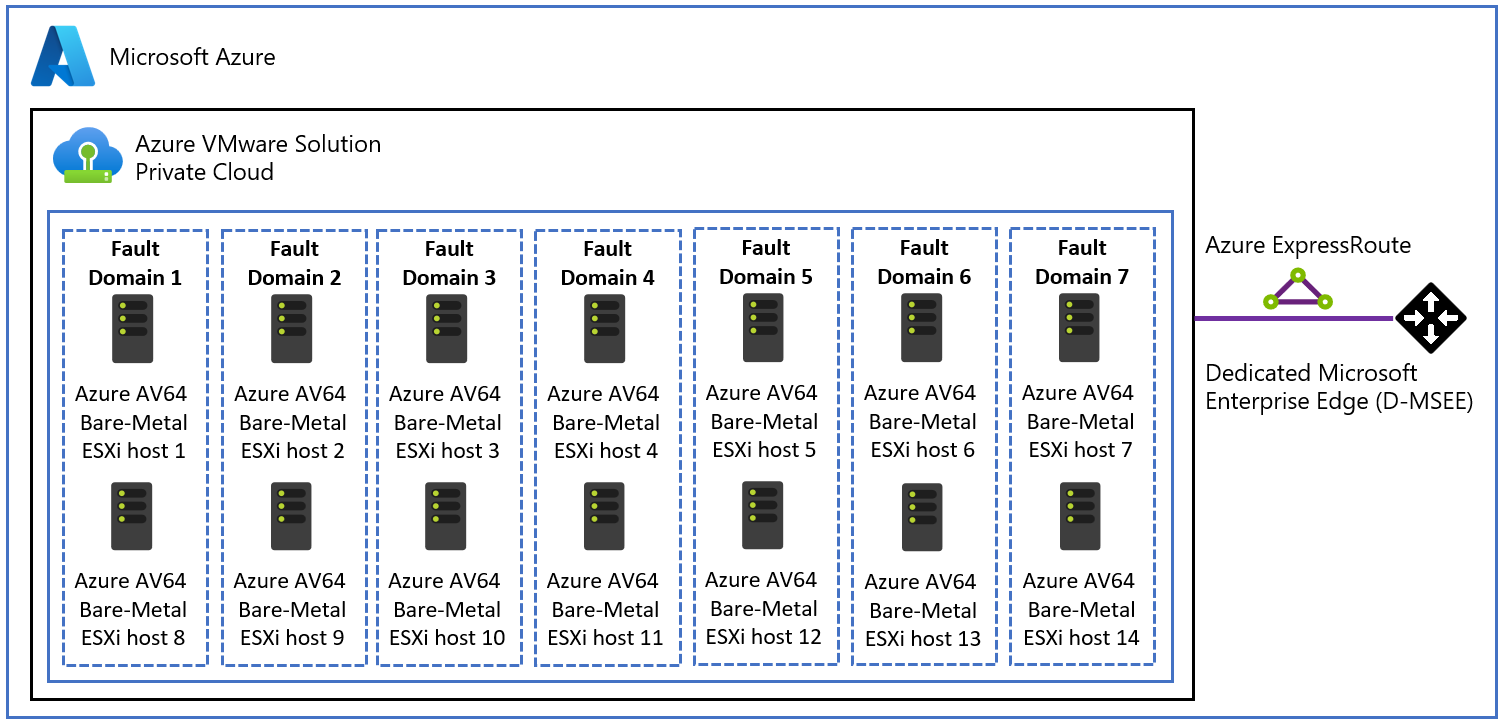Select the "ESXi host 6" label text
Screen dimensions: 1507x727
(923, 450)
